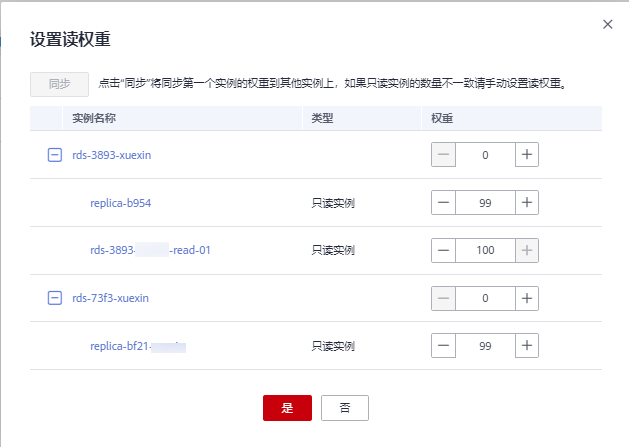Focus the weight field of replica-bf21
This screenshot has height=447, width=629.
pos(485,345)
